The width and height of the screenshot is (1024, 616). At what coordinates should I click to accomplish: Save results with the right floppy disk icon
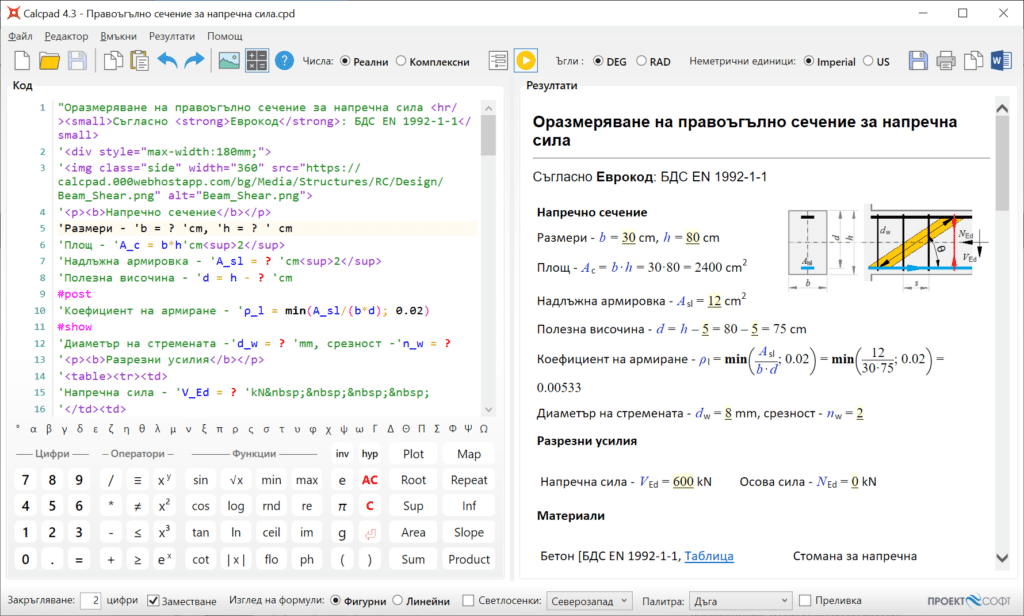pyautogui.click(x=918, y=61)
